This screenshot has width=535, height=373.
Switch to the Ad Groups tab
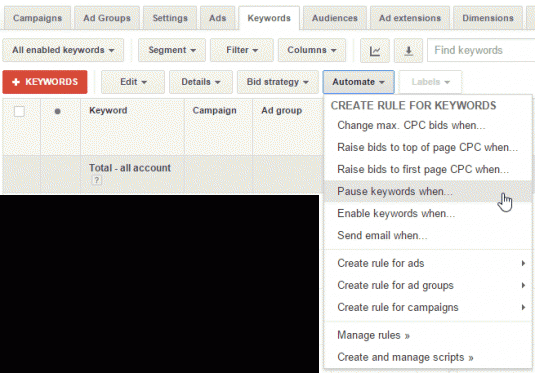[107, 18]
